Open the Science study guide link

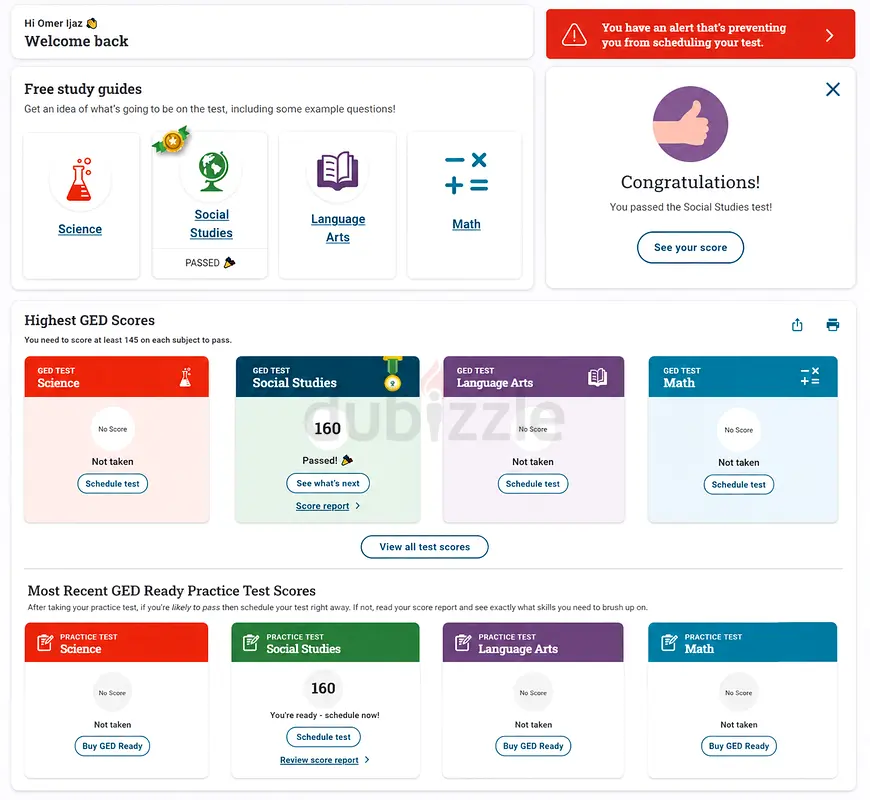[80, 229]
